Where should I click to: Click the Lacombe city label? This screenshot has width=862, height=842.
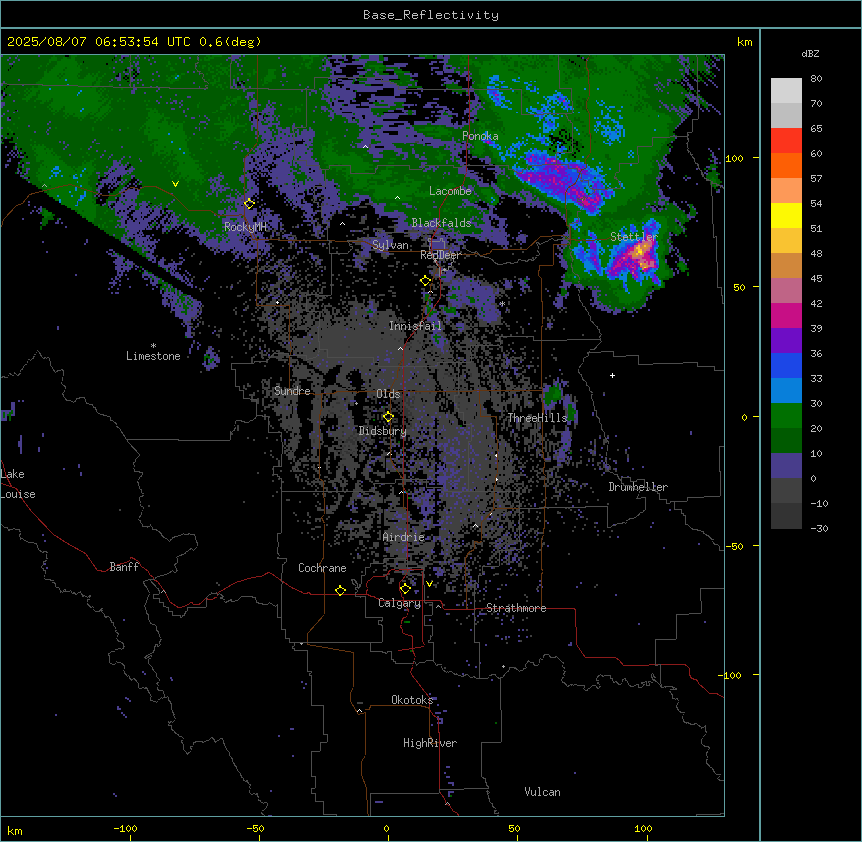[450, 191]
